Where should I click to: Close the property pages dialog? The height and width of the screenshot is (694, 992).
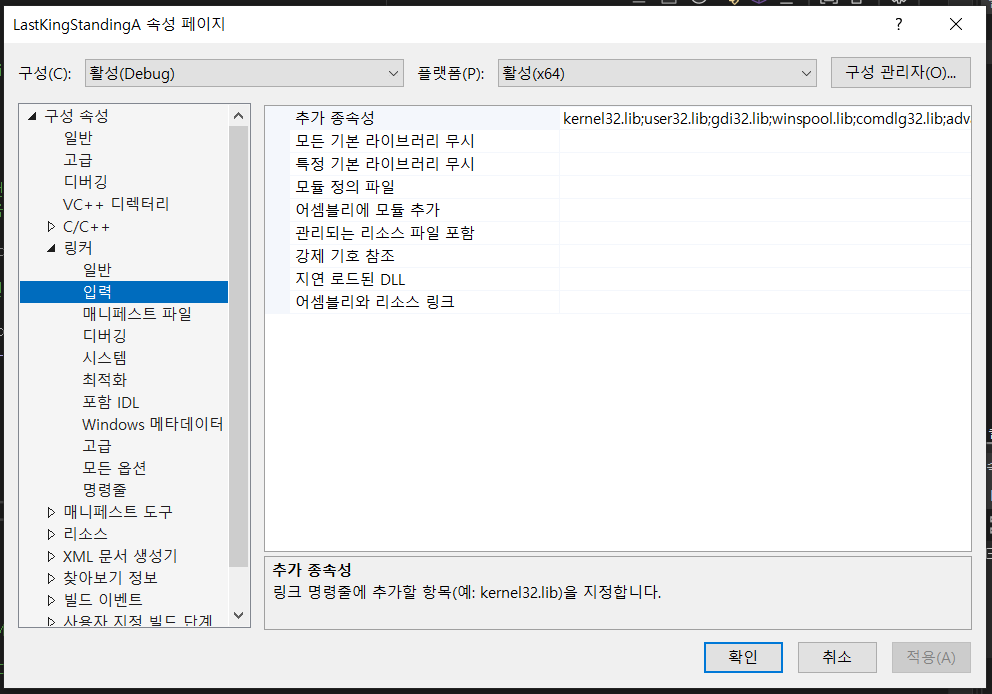956,25
